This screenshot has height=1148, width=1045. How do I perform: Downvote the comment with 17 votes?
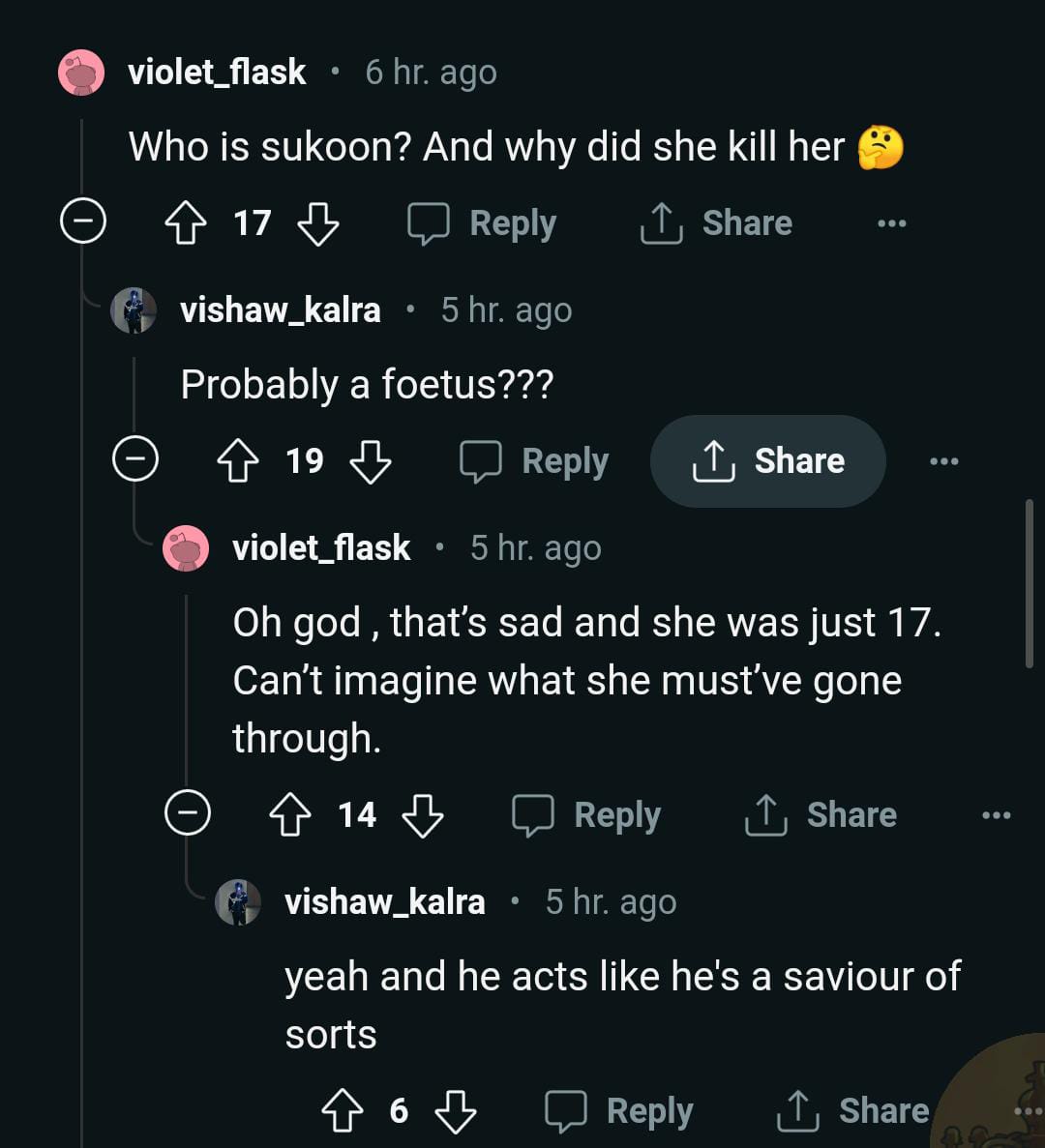[317, 223]
